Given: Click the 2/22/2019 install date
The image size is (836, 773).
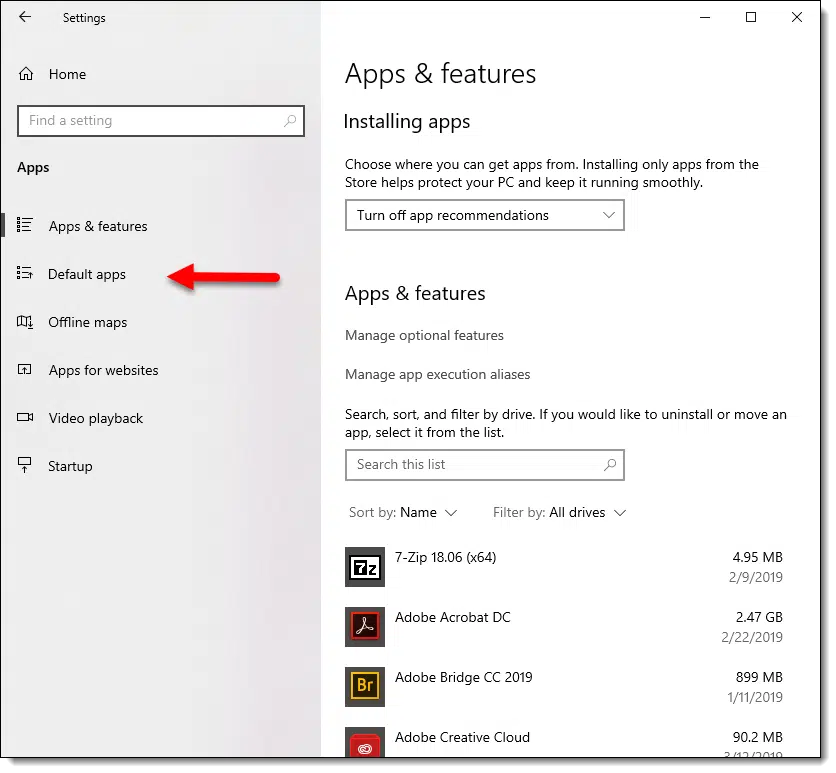Looking at the screenshot, I should coord(752,637).
